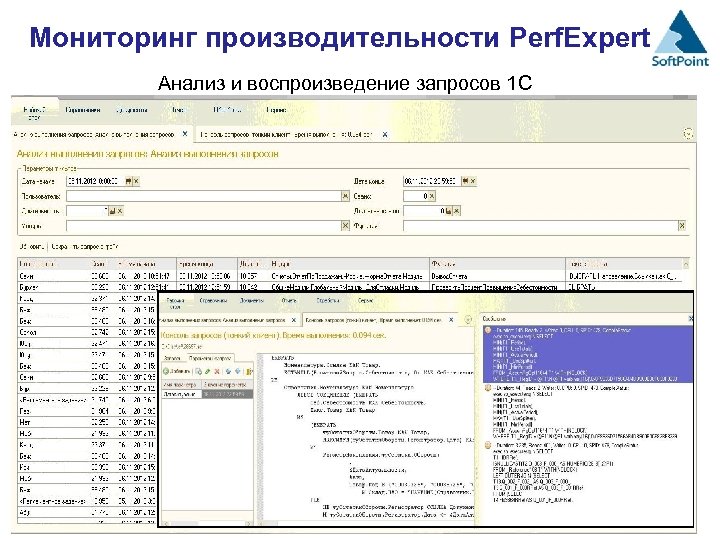Image resolution: width=720 pixels, height=540 pixels.
Task: Clear the Дата начала field value
Action: pyautogui.click(x=136, y=181)
